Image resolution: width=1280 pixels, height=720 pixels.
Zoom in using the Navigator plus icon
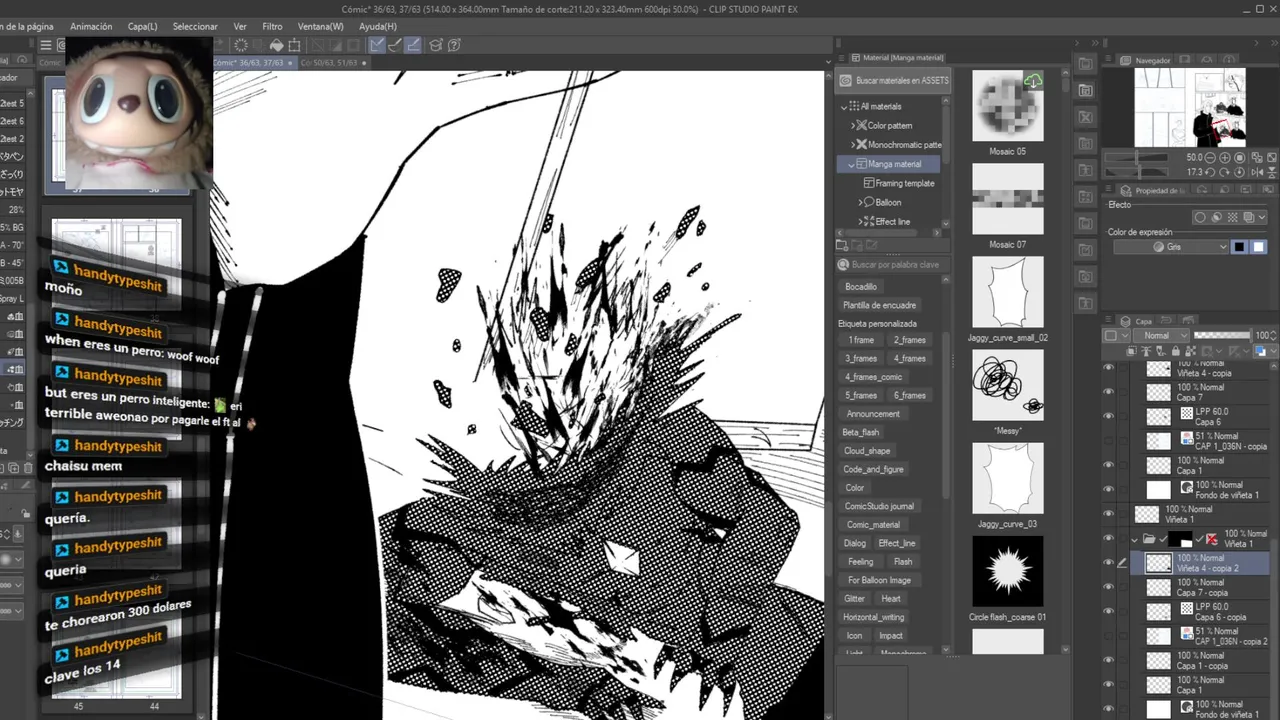coord(1226,157)
